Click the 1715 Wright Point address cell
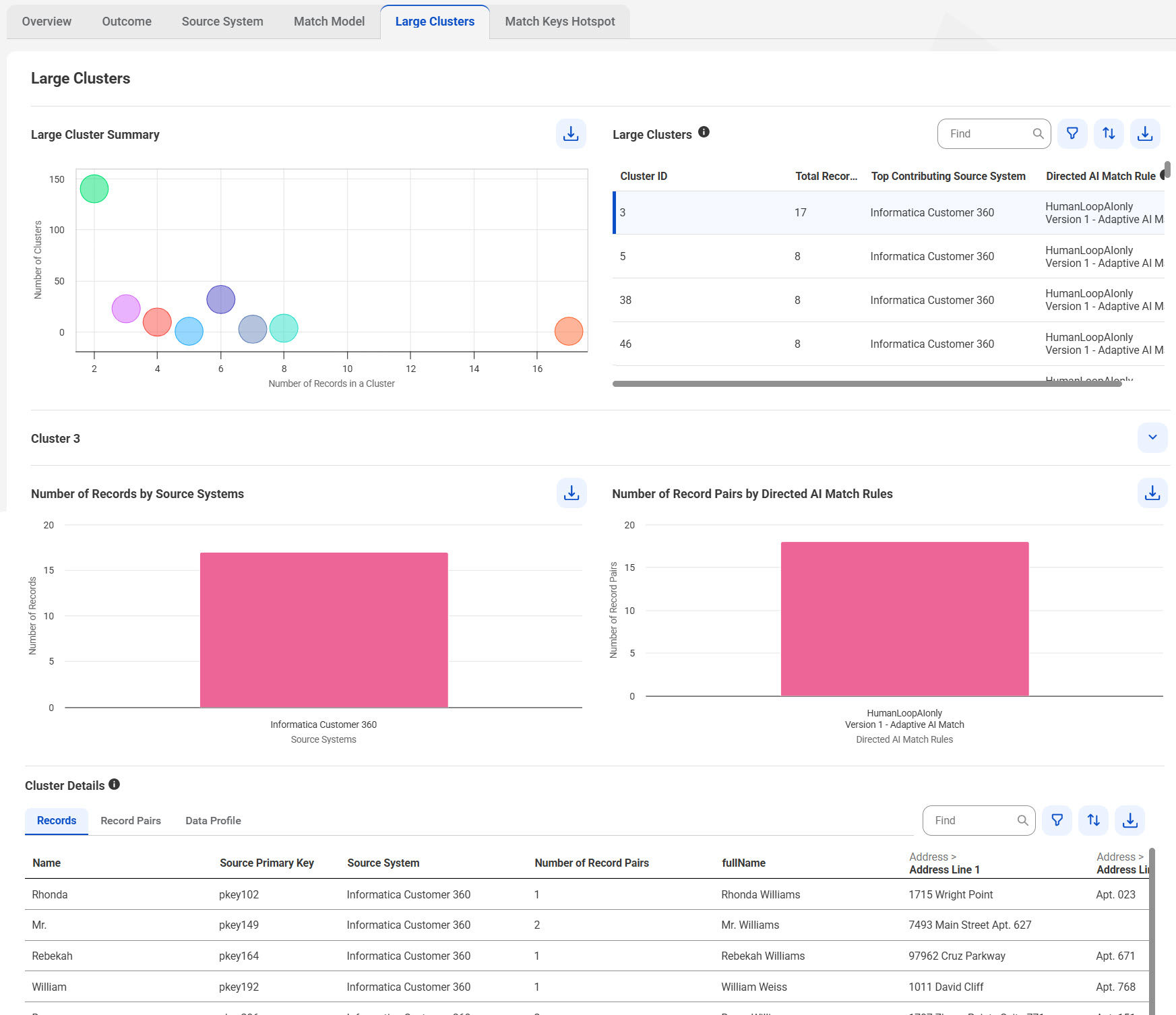The height and width of the screenshot is (1015, 1176). pos(950,894)
